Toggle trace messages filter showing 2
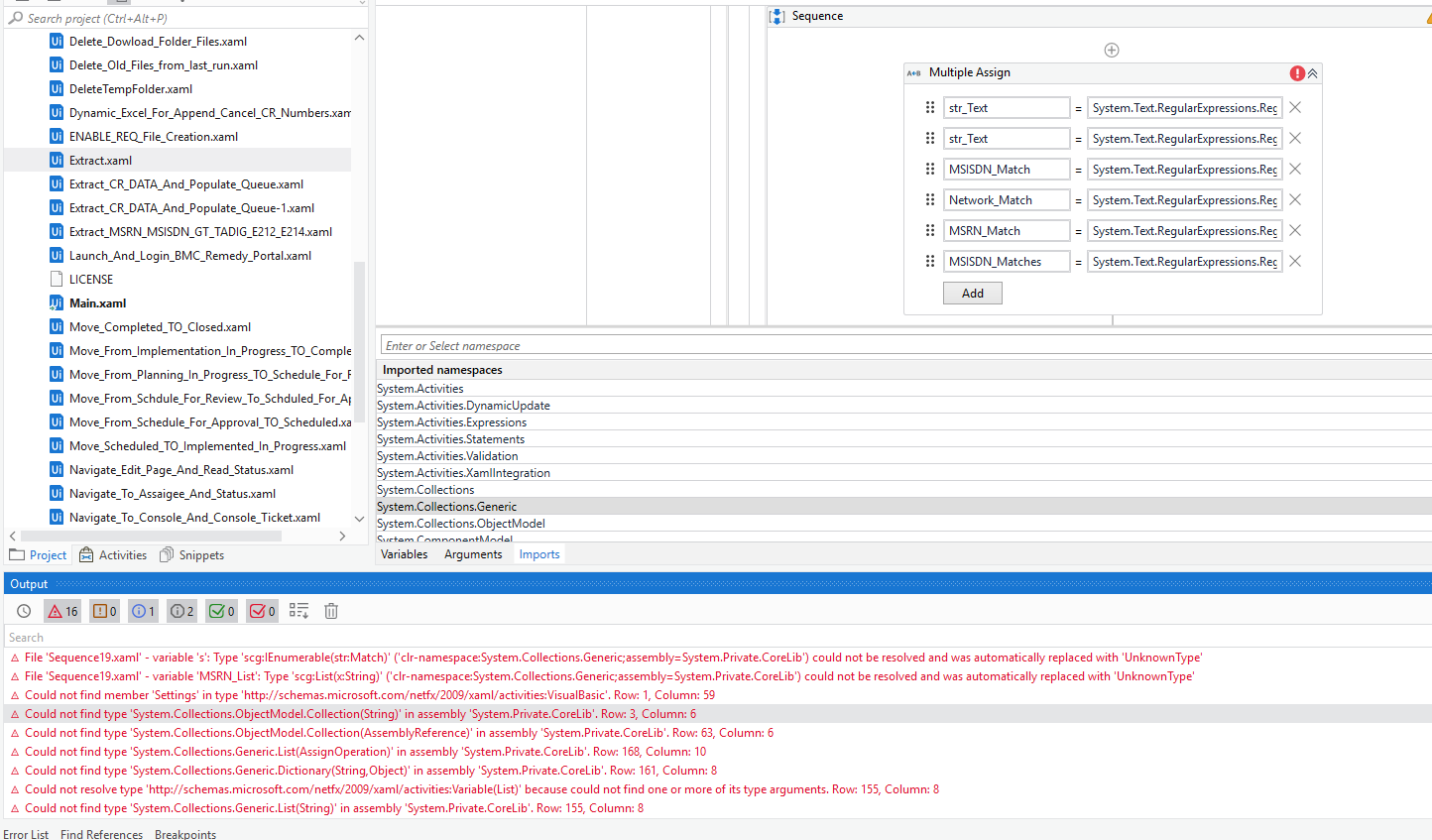The image size is (1432, 840). (x=181, y=612)
